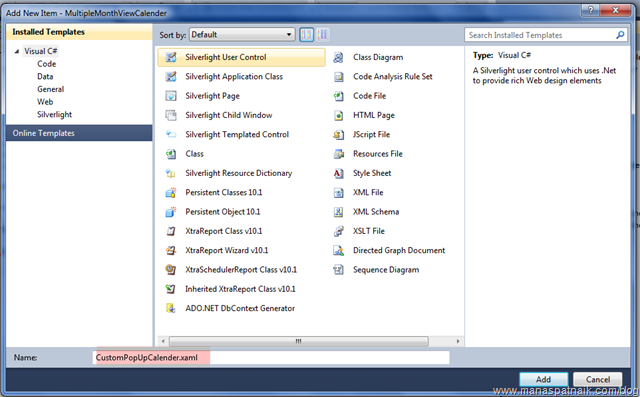640x397 pixels.
Task: Select the Silverlight category in tree
Action: (54, 114)
